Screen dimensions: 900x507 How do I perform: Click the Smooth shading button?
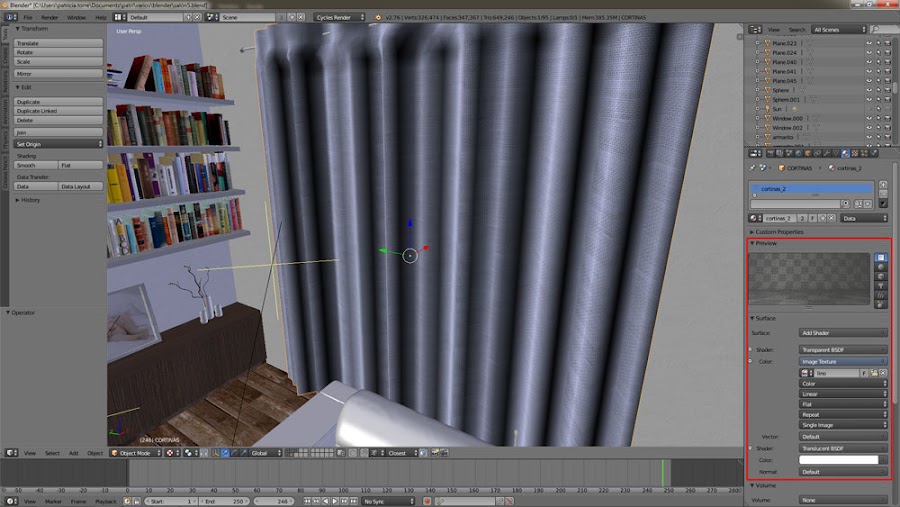pos(36,165)
